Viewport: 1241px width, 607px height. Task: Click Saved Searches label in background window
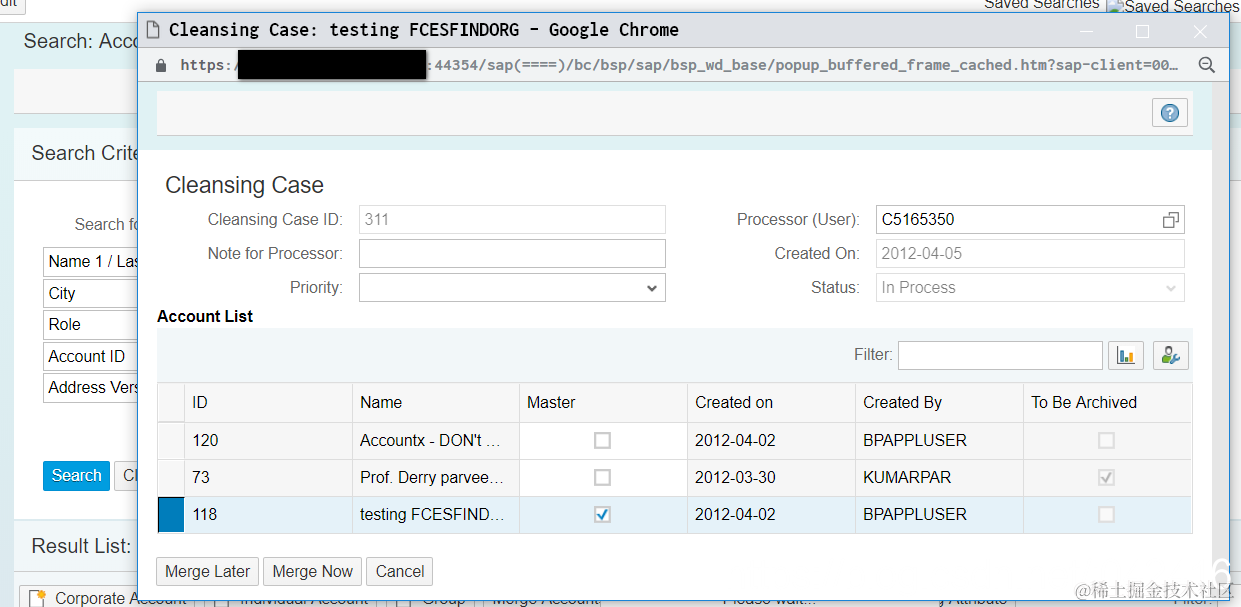pos(1041,5)
